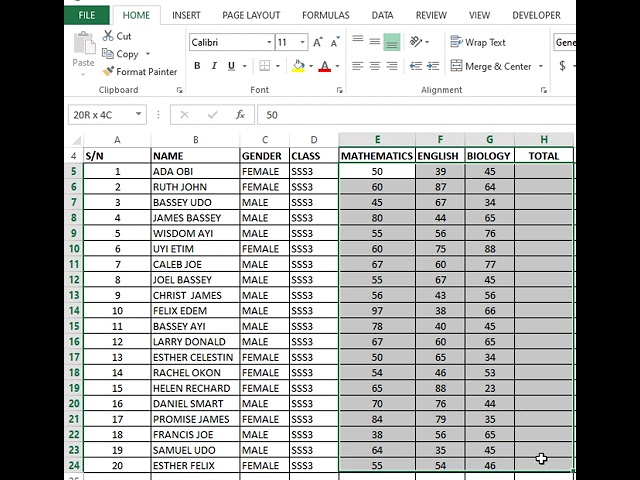Middle align cell contents
The height and width of the screenshot is (480, 640).
click(374, 41)
